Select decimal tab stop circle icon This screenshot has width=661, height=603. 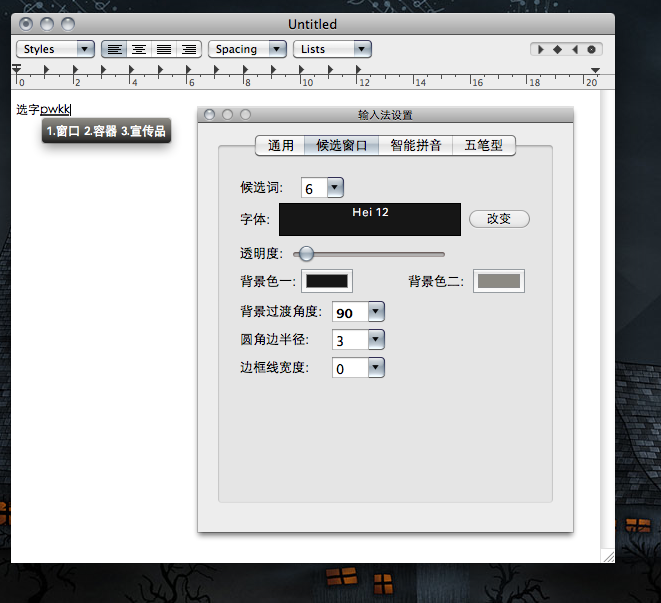(591, 49)
